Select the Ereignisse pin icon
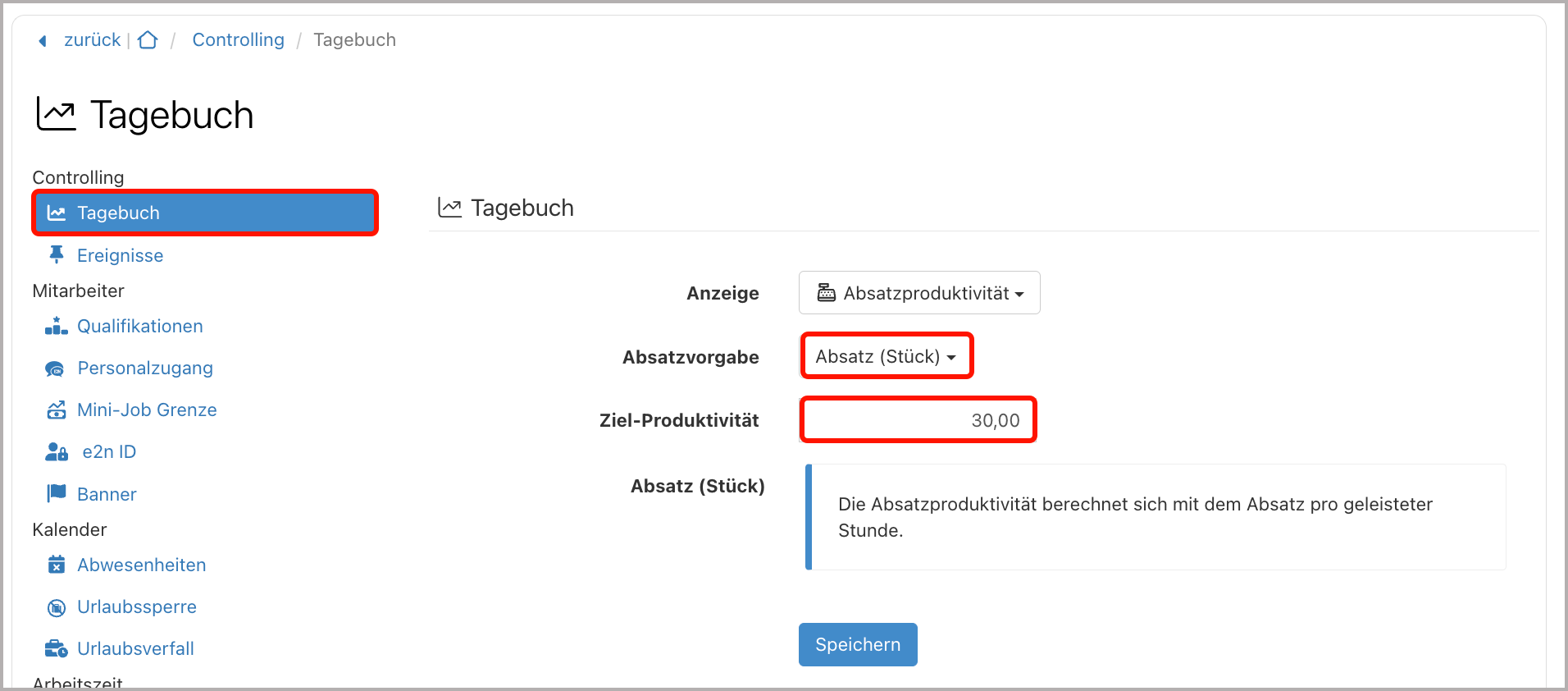 coord(56,255)
